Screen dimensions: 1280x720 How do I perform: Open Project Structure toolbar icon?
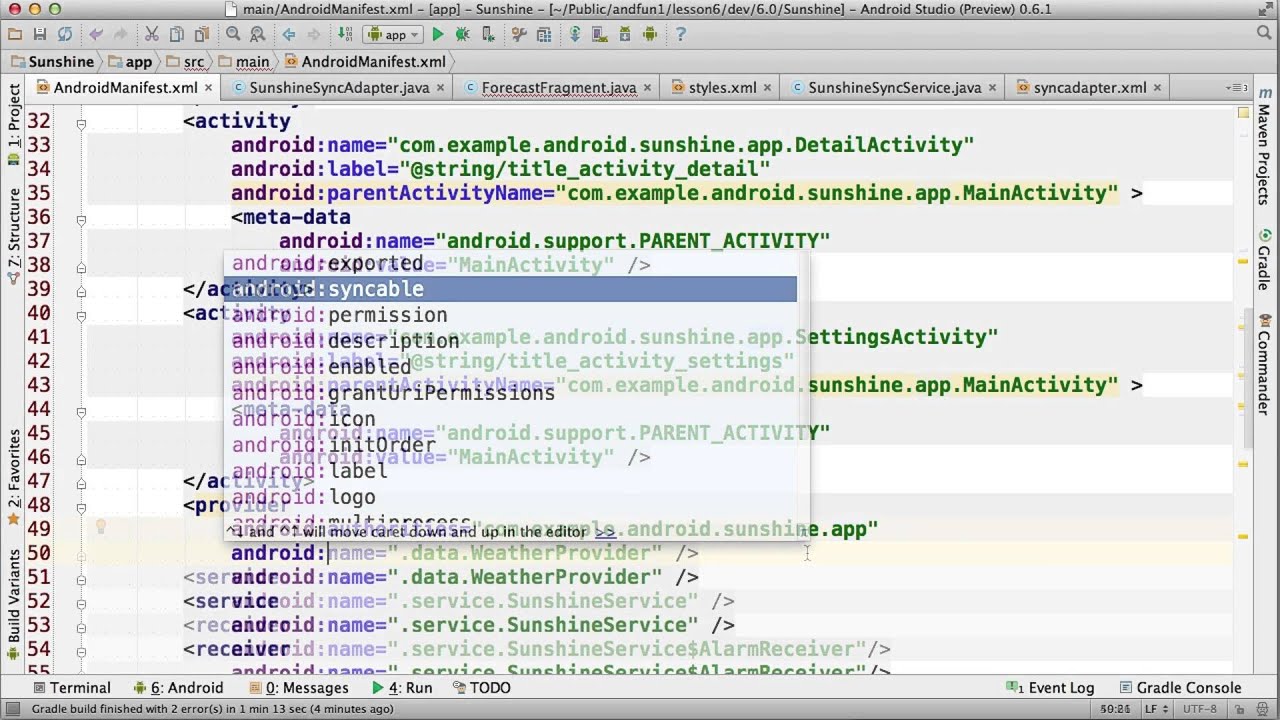point(544,34)
